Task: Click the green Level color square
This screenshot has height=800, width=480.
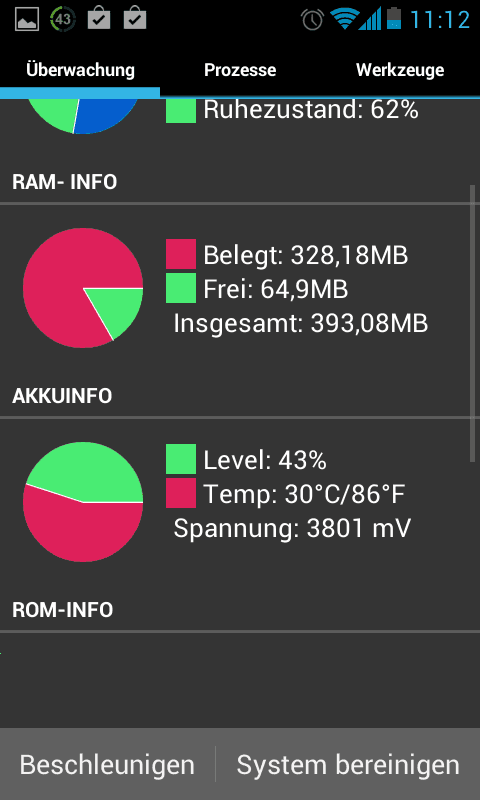Action: (x=181, y=459)
